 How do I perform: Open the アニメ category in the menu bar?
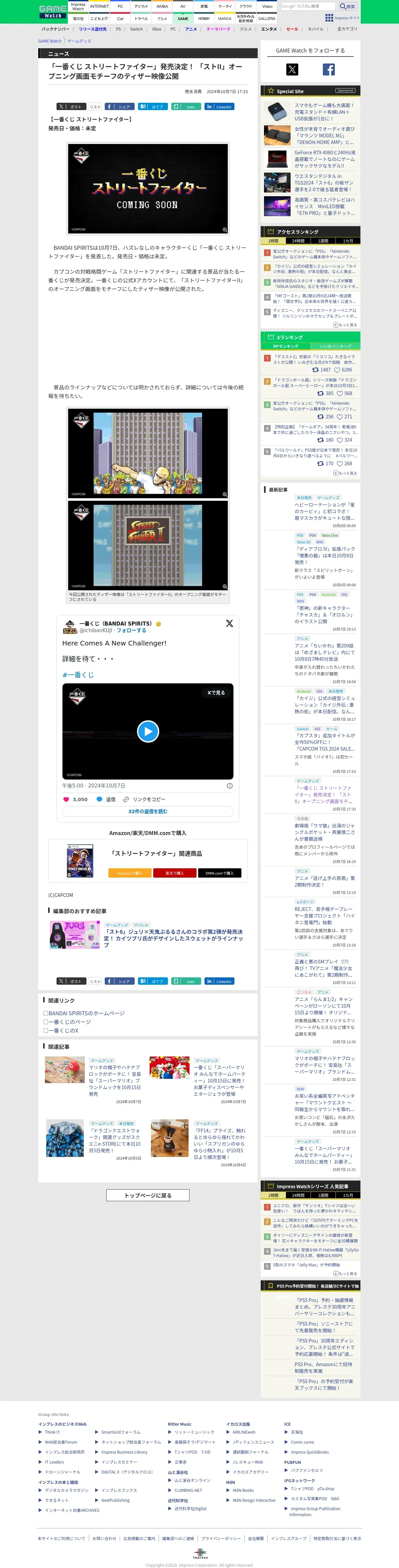(191, 29)
